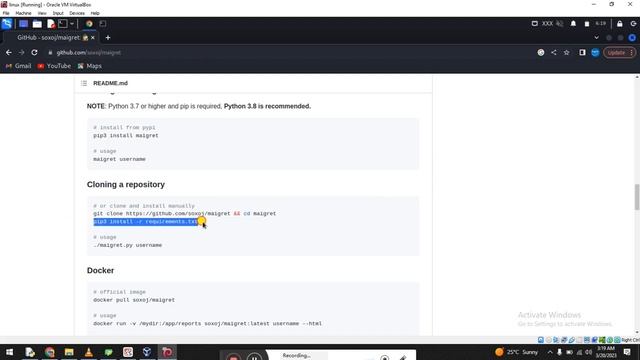Click Windows taskbar volume icon
Viewport: 640px width, 360px height.
pos(589,352)
